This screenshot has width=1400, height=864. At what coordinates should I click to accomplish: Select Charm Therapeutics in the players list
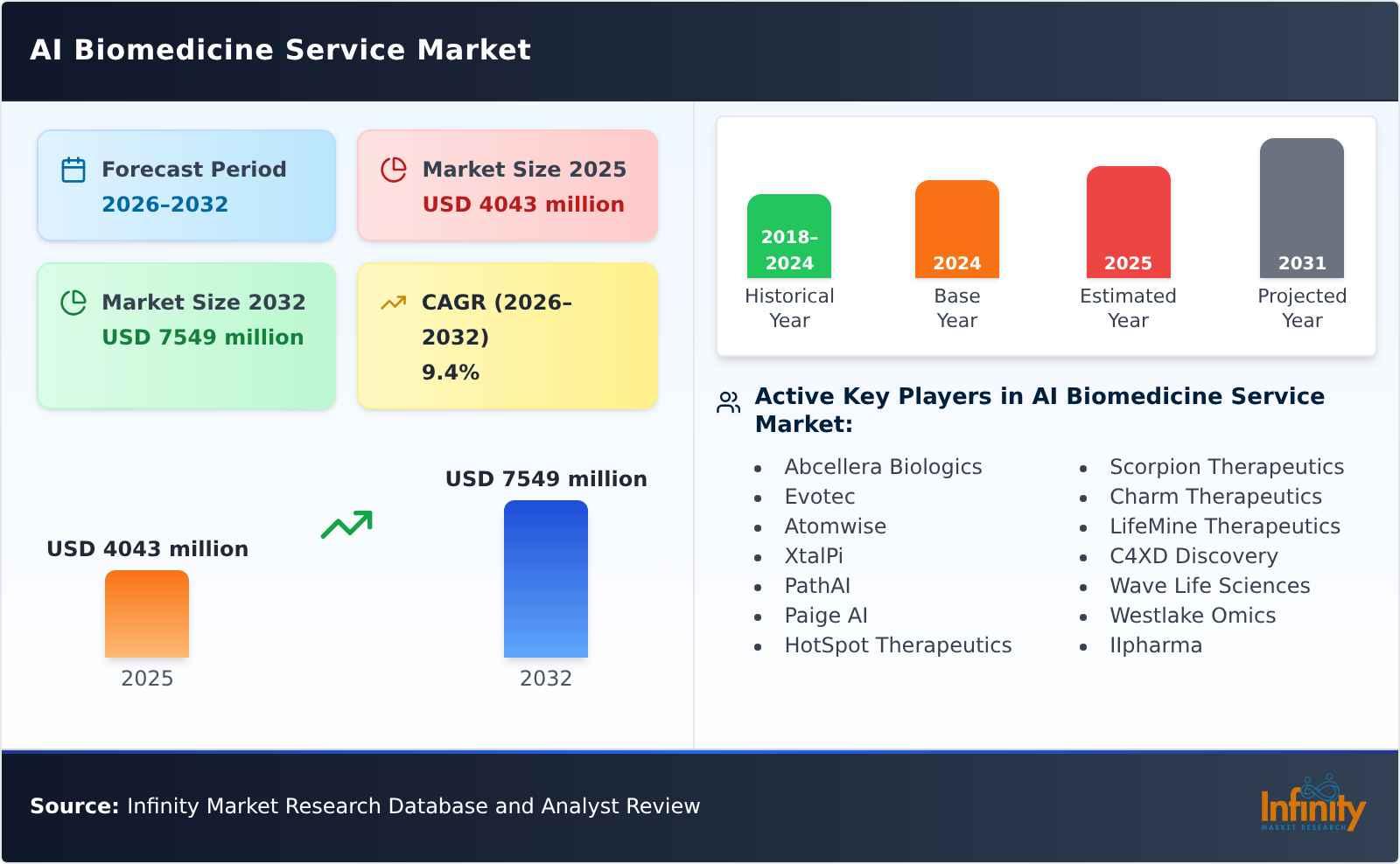coord(1216,497)
